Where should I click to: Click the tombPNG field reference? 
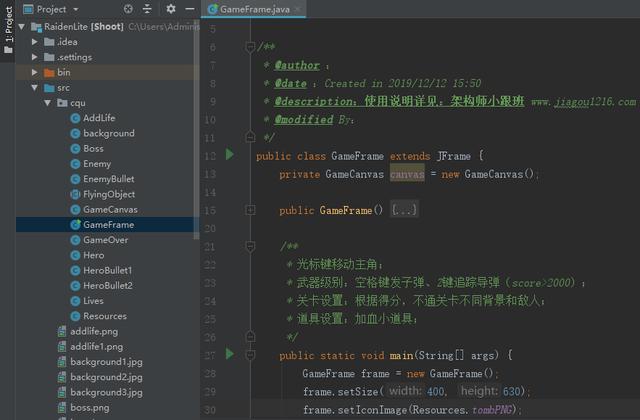492,409
